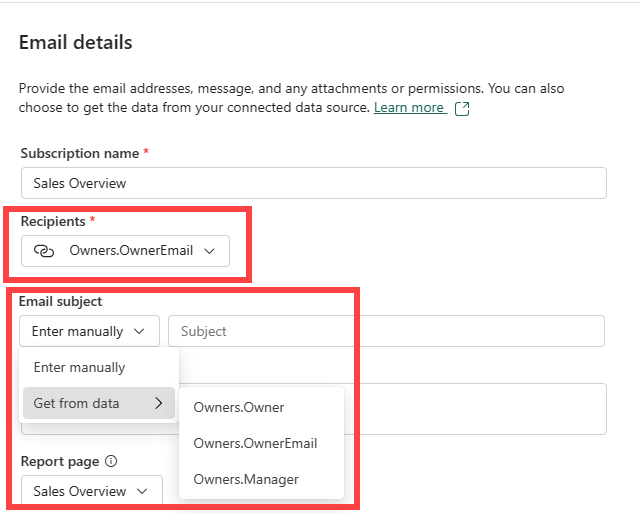Screen dimensions: 640x514
Task: Click the linked-data icon in Recipients field
Action: pyautogui.click(x=44, y=251)
